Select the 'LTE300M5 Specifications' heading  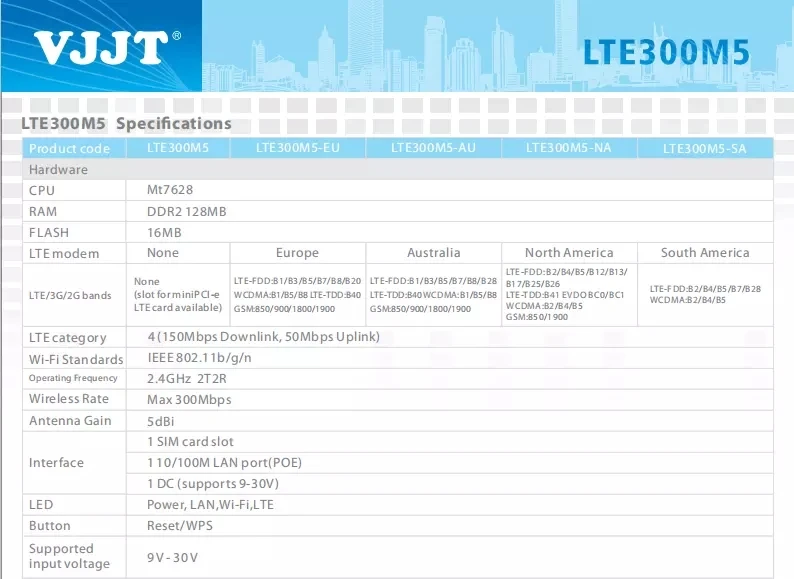click(126, 123)
